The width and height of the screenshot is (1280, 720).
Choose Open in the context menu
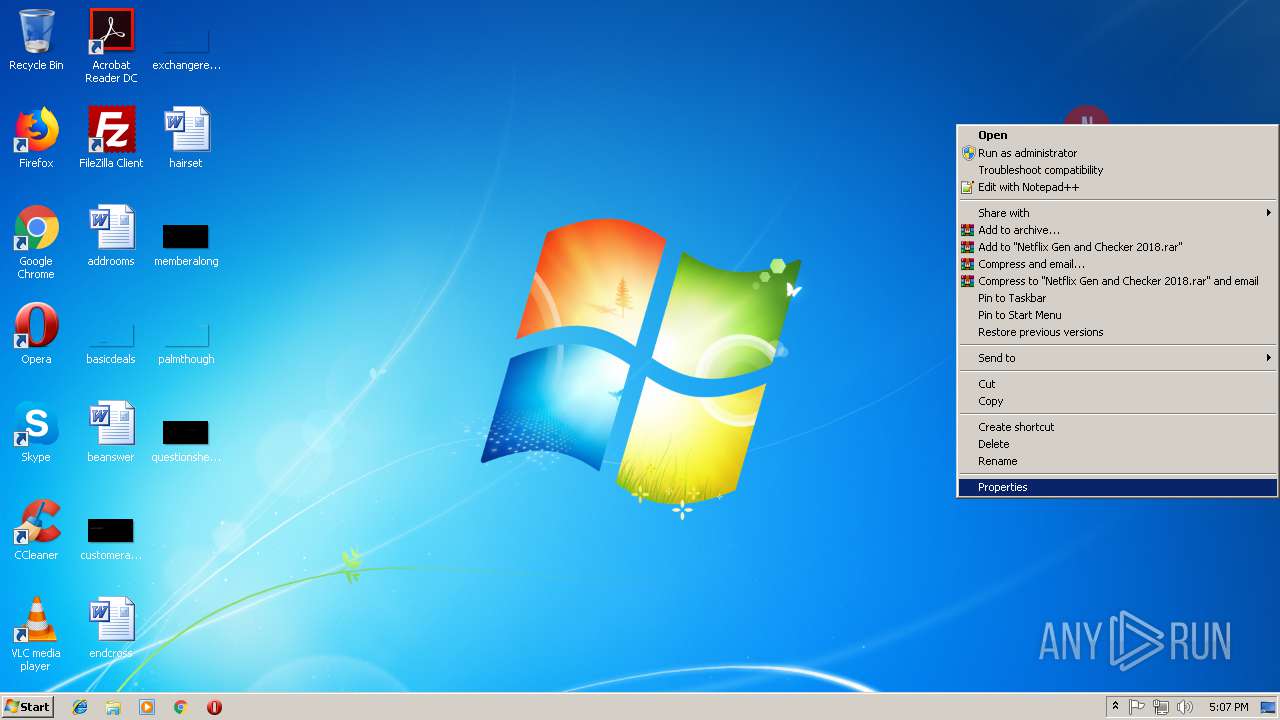(1117, 135)
